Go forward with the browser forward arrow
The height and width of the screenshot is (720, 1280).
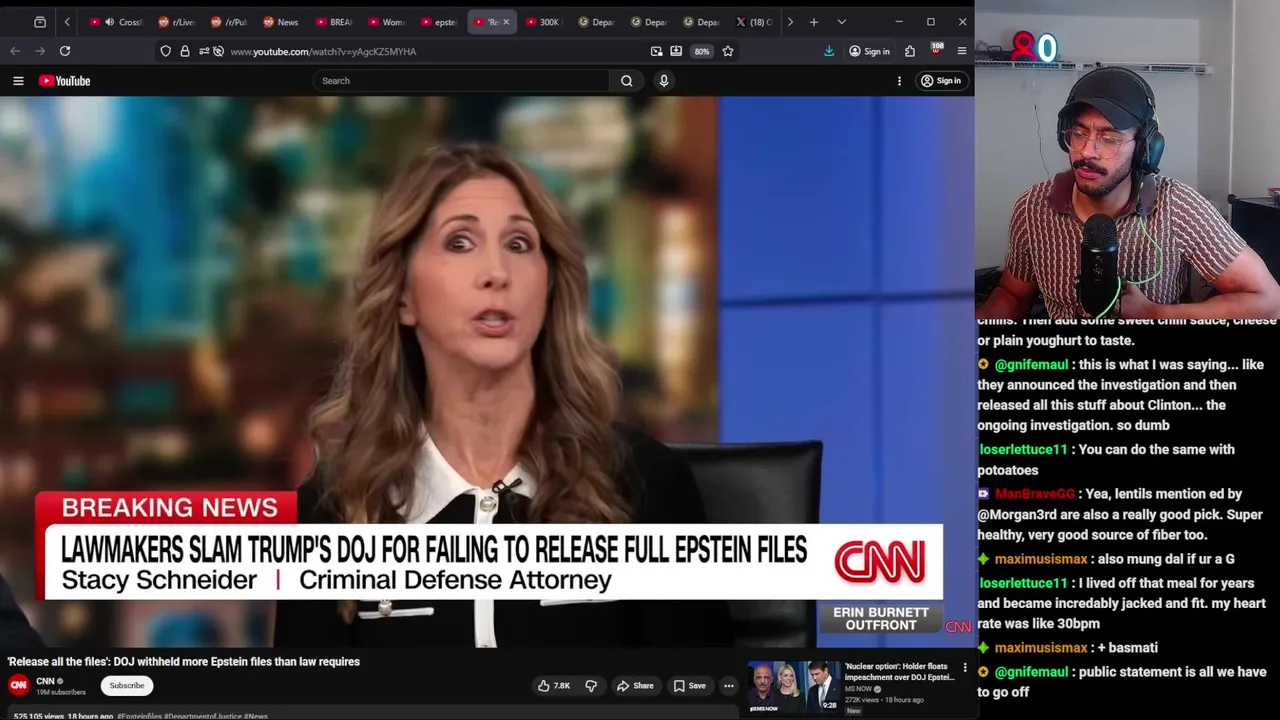39,51
